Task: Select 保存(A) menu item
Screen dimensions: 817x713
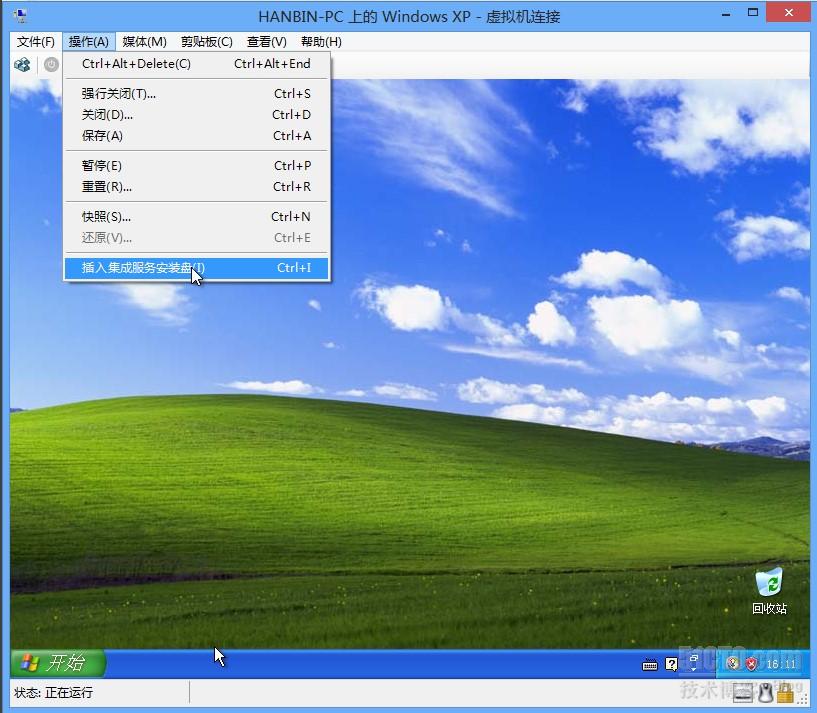Action: tap(196, 136)
